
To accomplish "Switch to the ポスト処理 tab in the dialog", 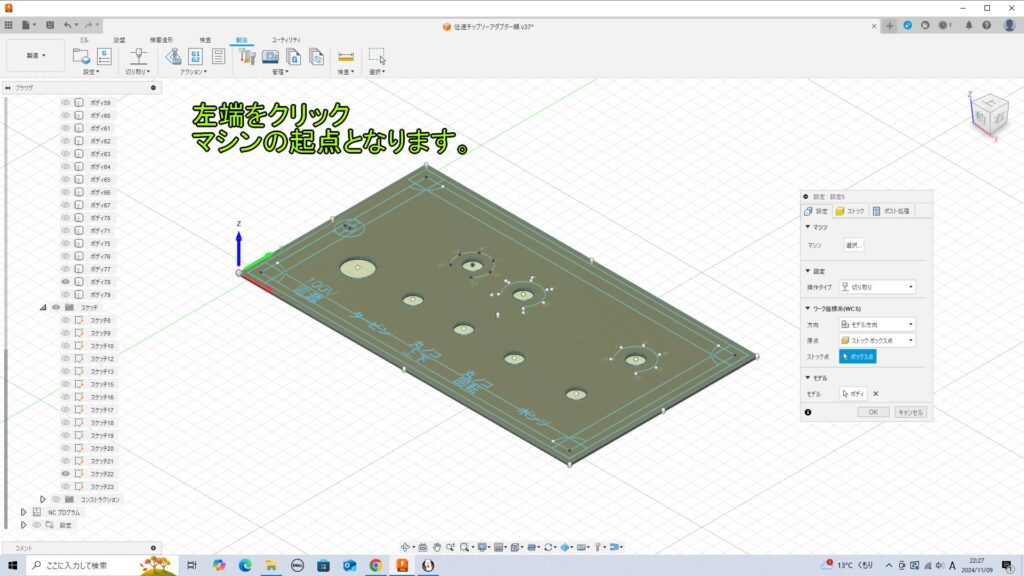I will [x=891, y=211].
